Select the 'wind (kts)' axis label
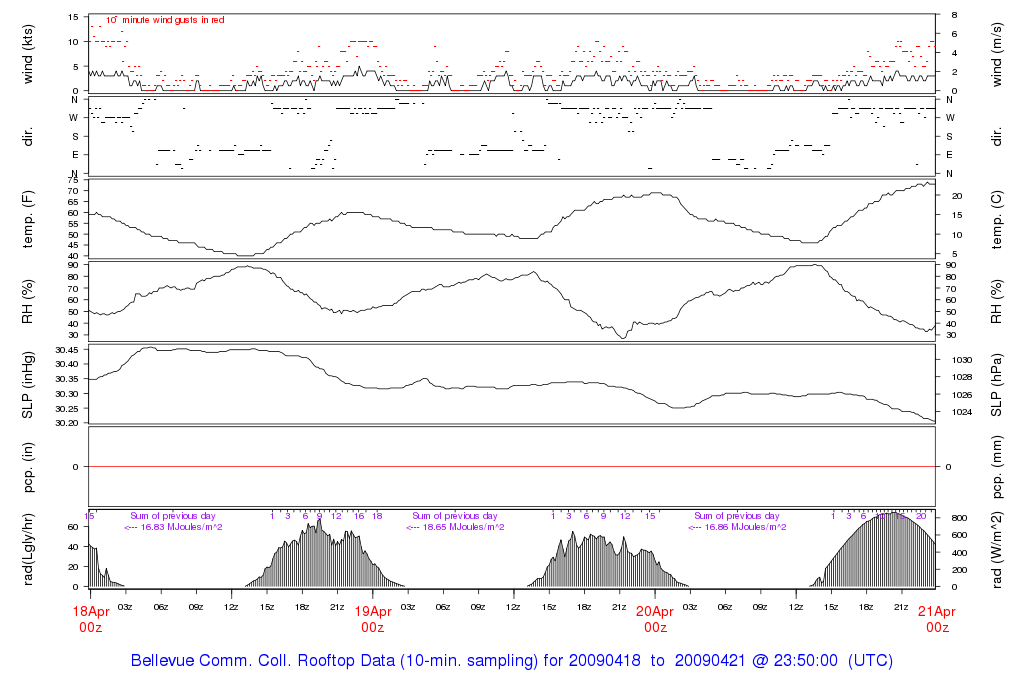The height and width of the screenshot is (700, 1024). point(27,54)
